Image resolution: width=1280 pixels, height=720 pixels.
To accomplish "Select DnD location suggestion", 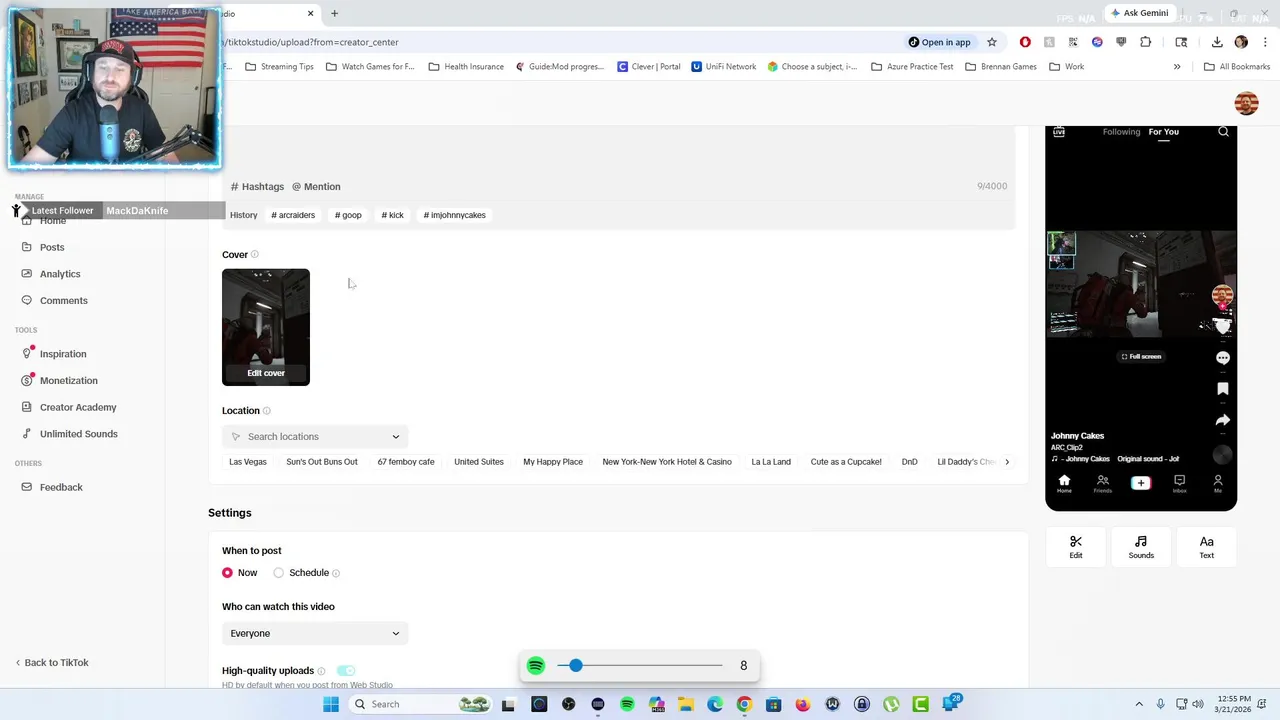I will click(909, 462).
